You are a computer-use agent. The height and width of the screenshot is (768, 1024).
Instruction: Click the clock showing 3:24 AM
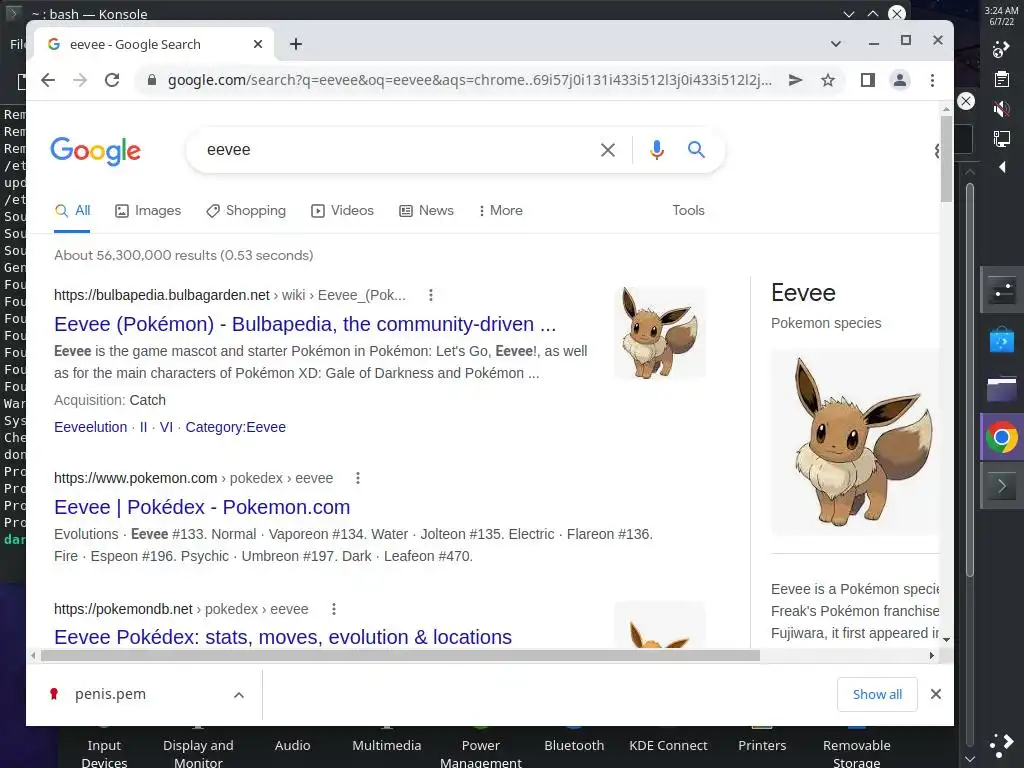tap(1001, 16)
